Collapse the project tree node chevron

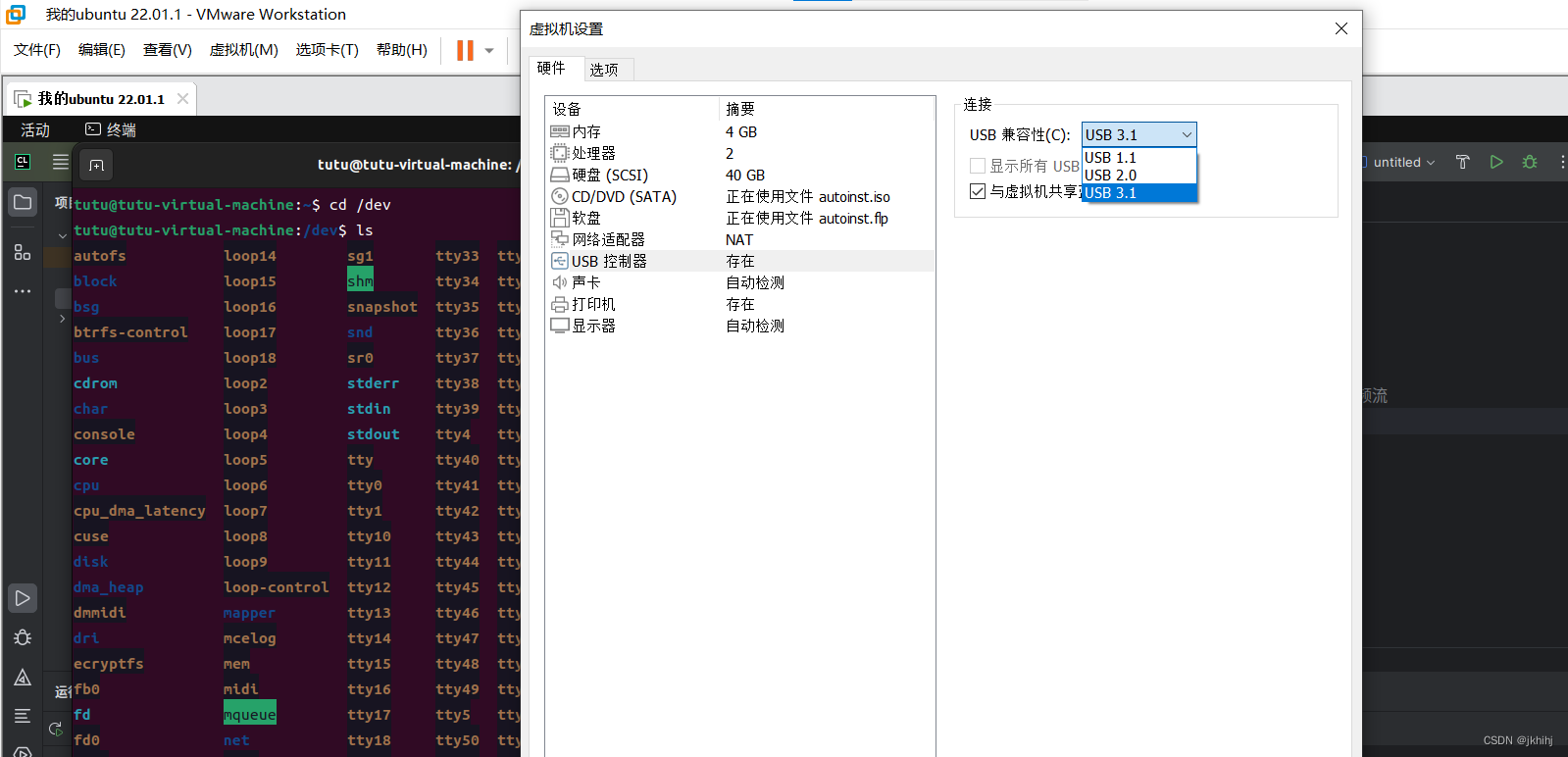(62, 235)
